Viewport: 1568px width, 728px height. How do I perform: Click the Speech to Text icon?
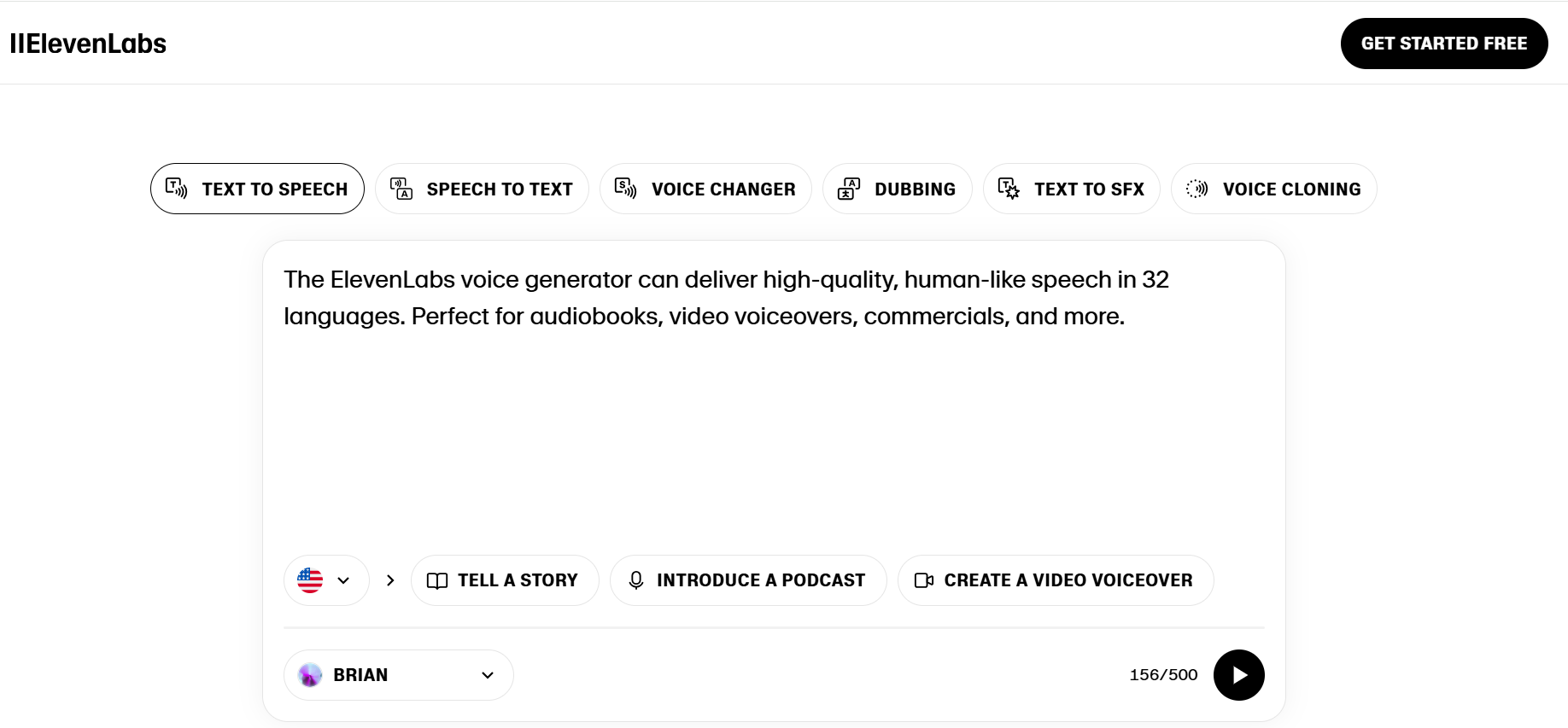pos(401,189)
